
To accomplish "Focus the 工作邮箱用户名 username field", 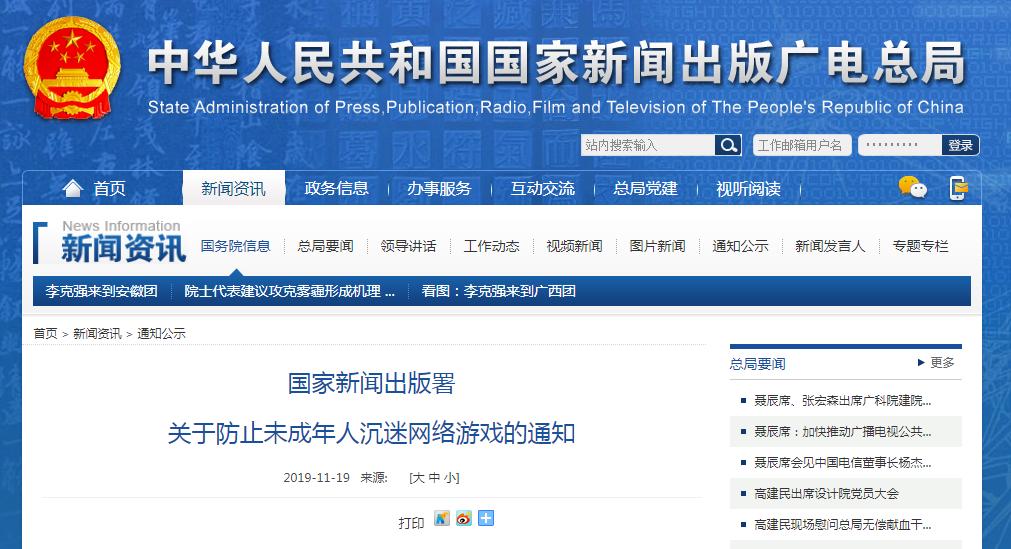I will click(x=802, y=145).
